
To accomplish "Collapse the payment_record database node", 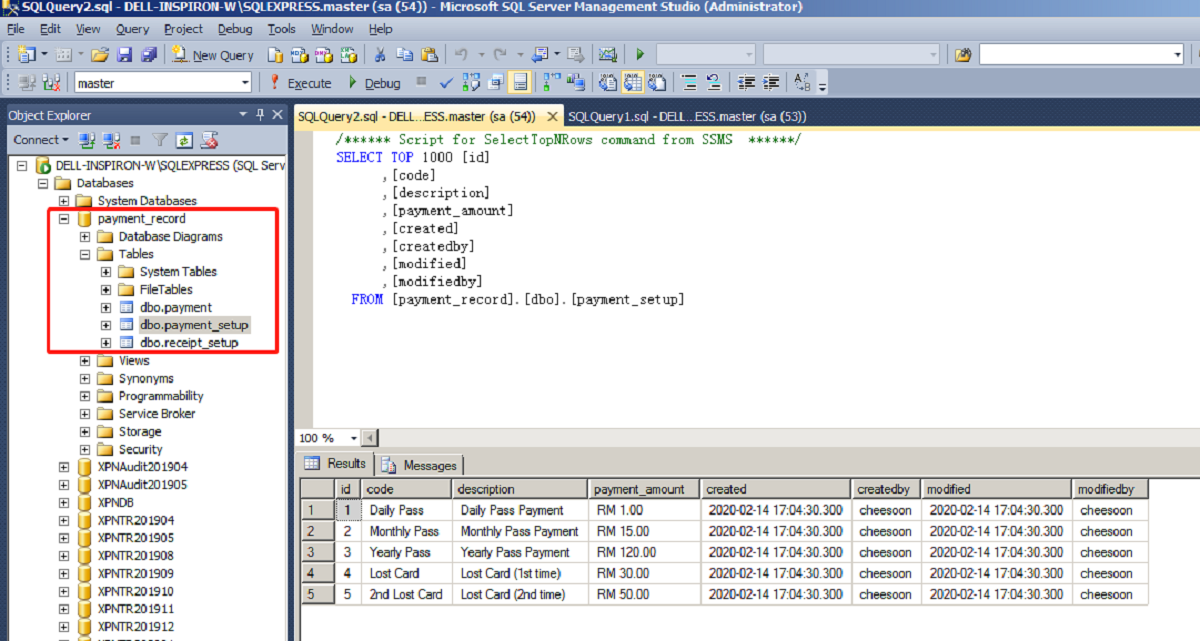I will tap(64, 218).
